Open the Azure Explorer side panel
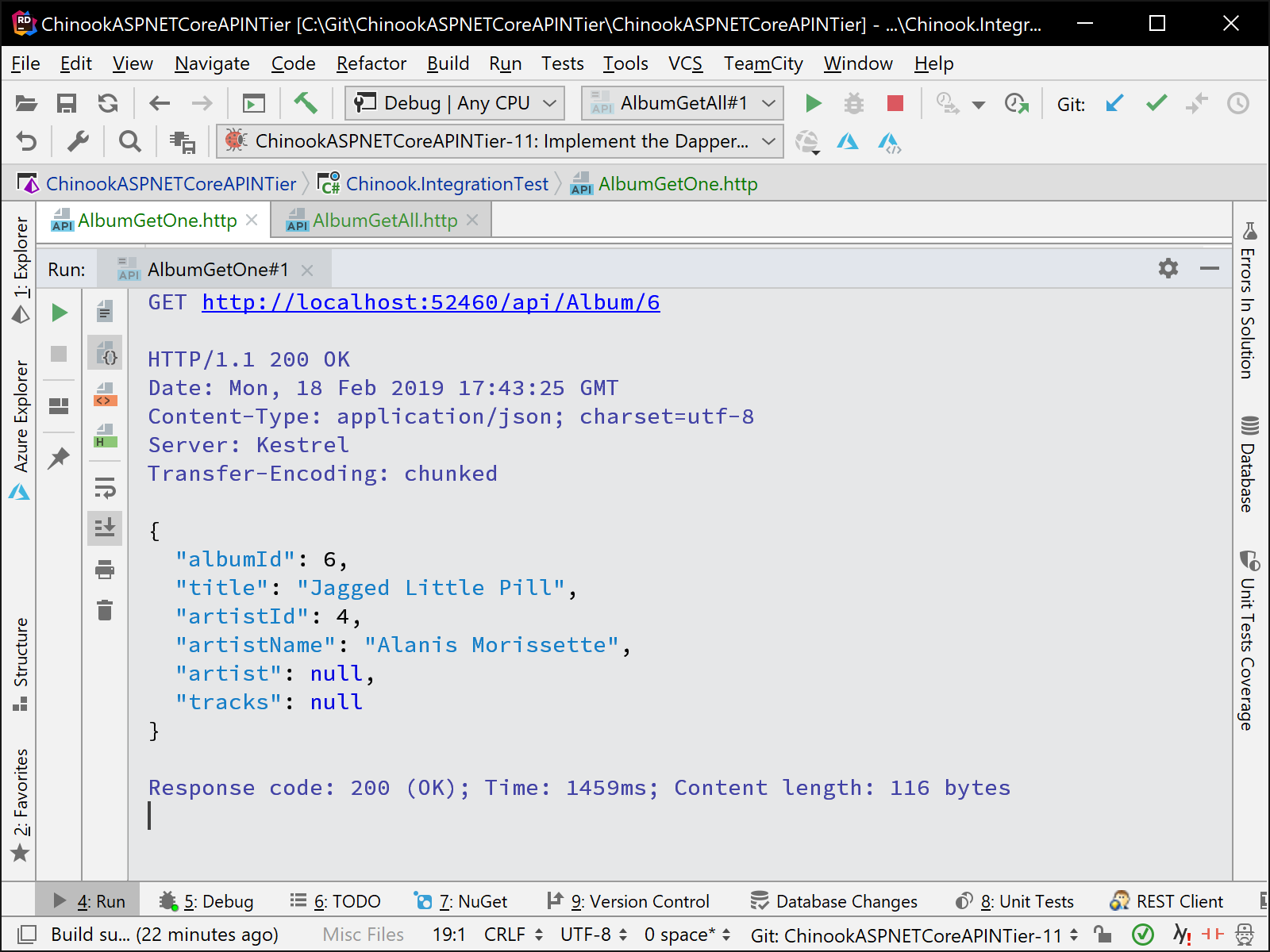This screenshot has height=952, width=1270. [21, 429]
